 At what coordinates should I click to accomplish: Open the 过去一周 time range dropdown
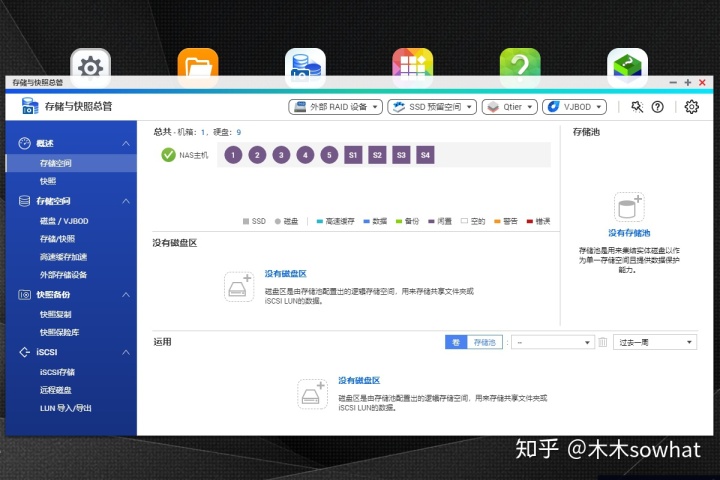click(x=655, y=342)
